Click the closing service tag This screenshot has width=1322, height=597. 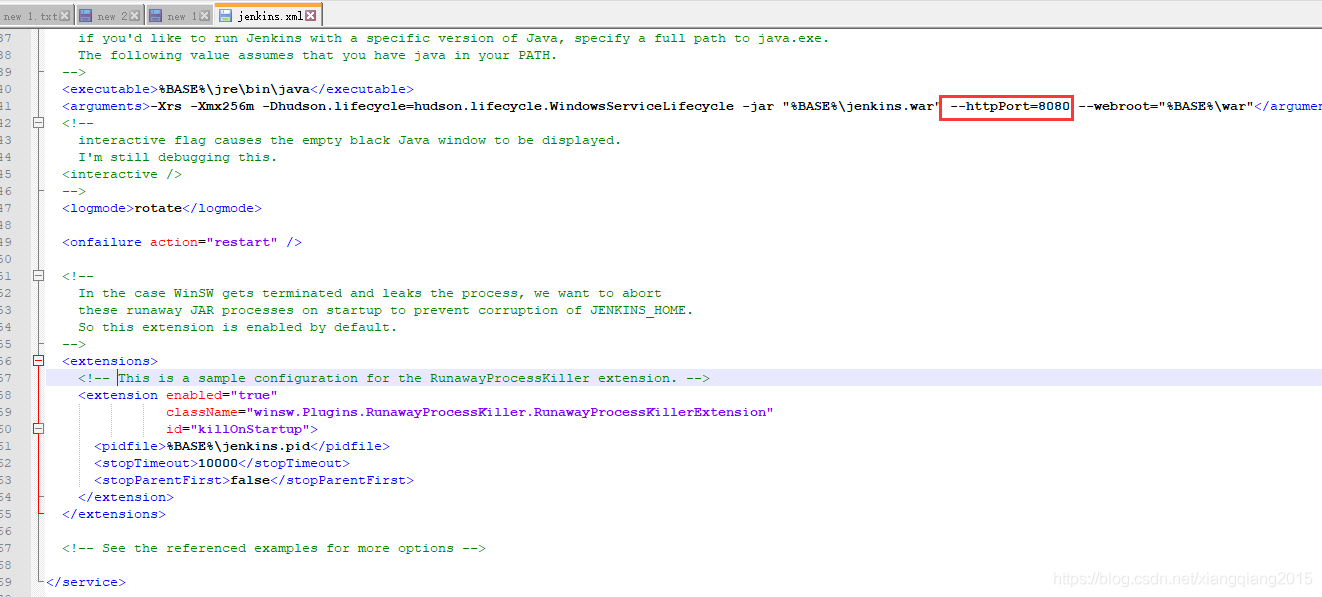pos(86,582)
